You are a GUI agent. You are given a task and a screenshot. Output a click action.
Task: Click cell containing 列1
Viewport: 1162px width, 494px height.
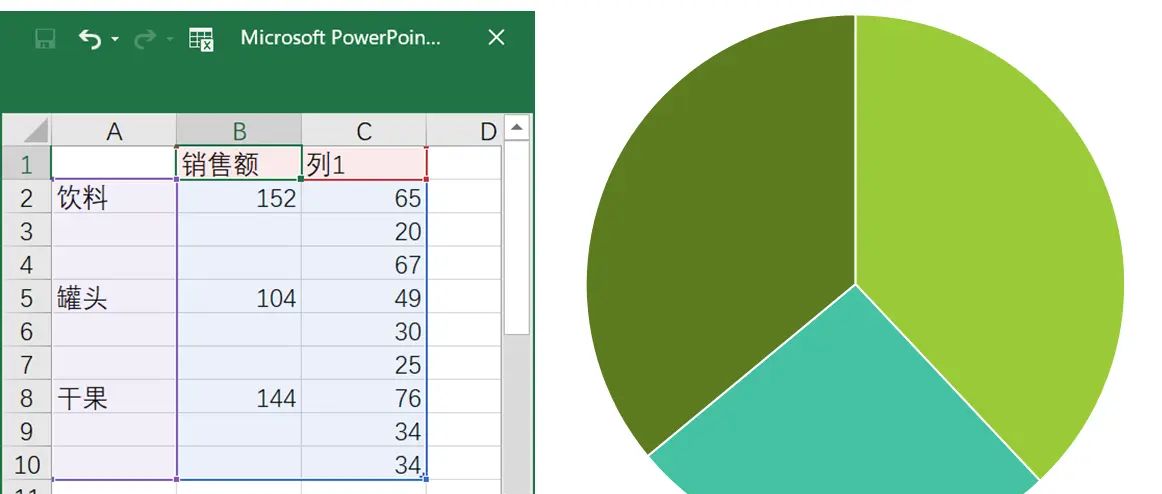(x=364, y=164)
